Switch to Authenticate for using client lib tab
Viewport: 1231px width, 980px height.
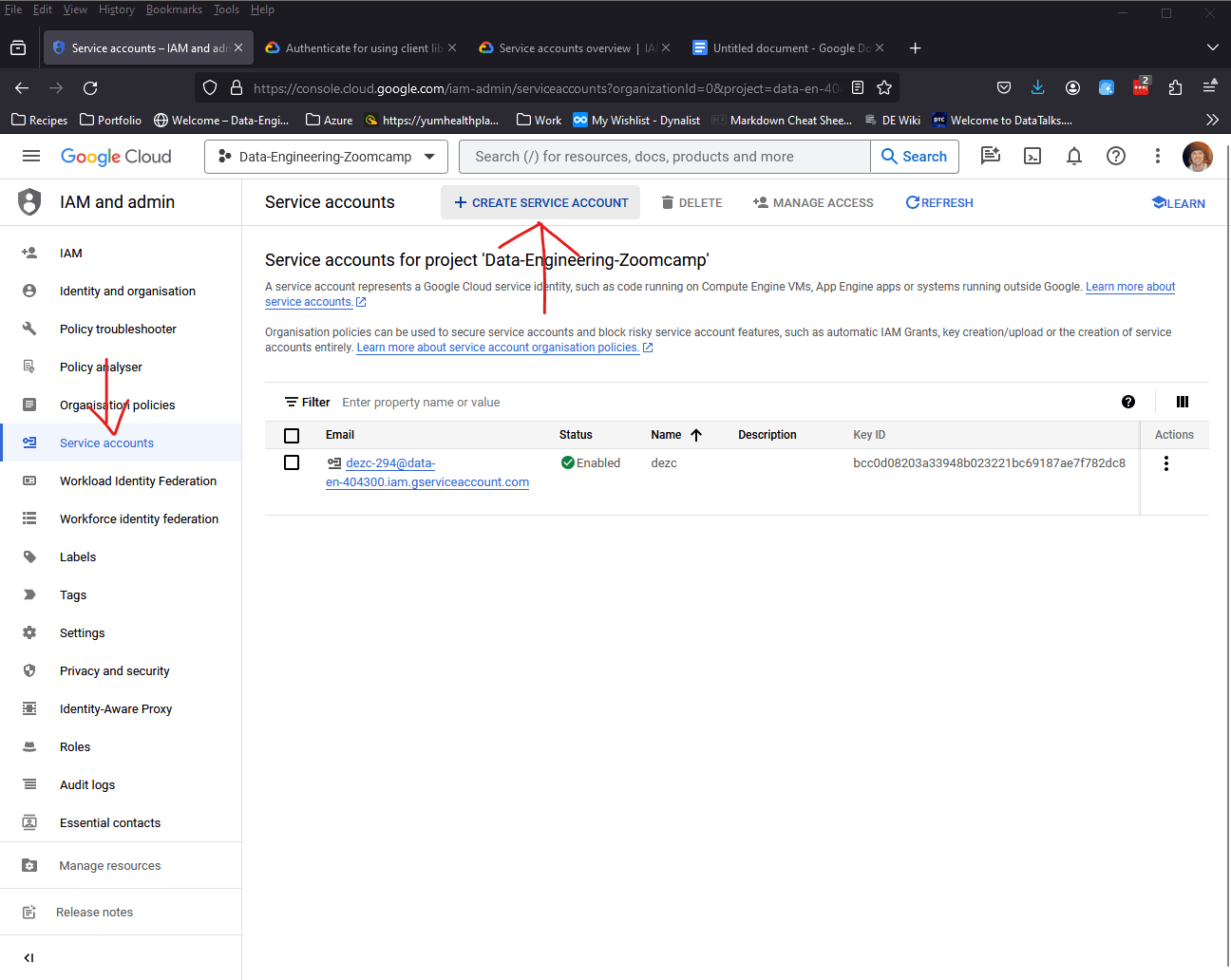(360, 48)
